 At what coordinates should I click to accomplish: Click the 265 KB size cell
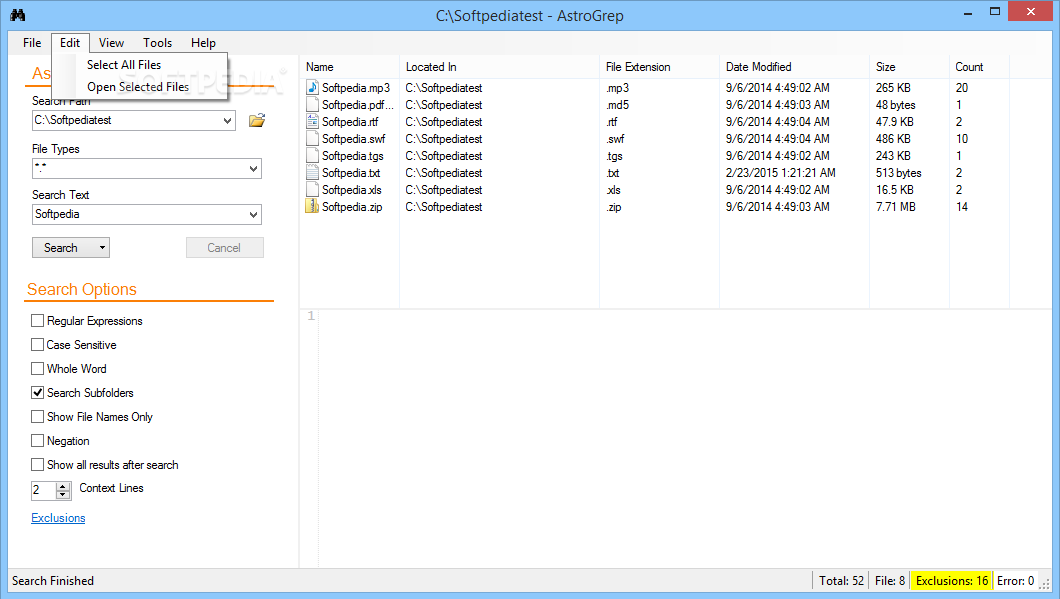(893, 88)
